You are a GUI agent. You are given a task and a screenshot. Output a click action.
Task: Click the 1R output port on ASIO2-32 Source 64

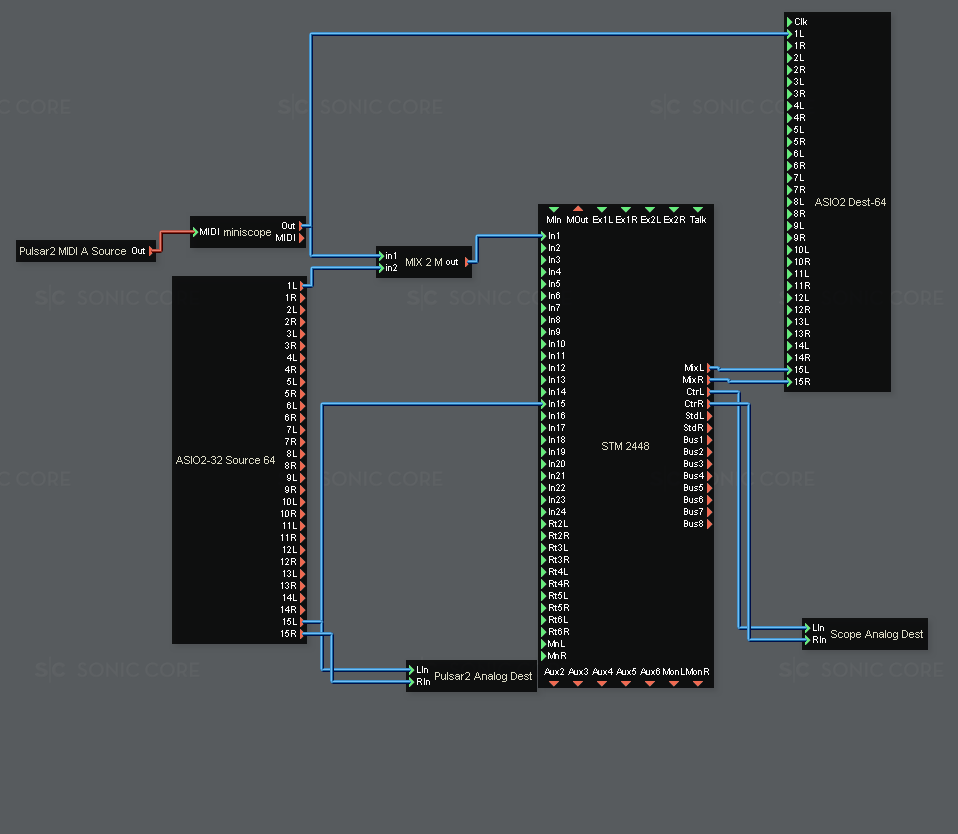coord(302,298)
